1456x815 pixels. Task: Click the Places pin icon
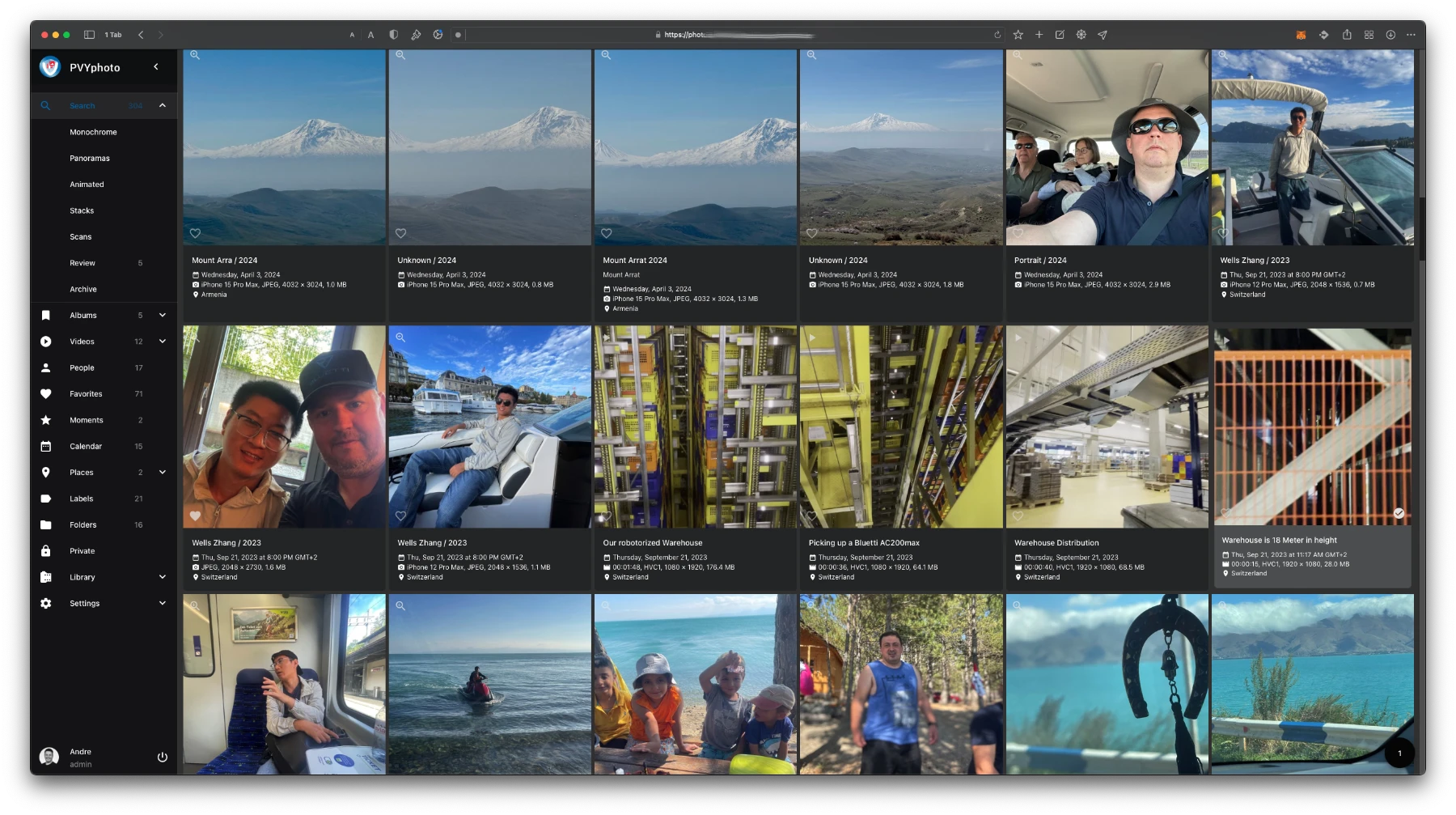46,472
